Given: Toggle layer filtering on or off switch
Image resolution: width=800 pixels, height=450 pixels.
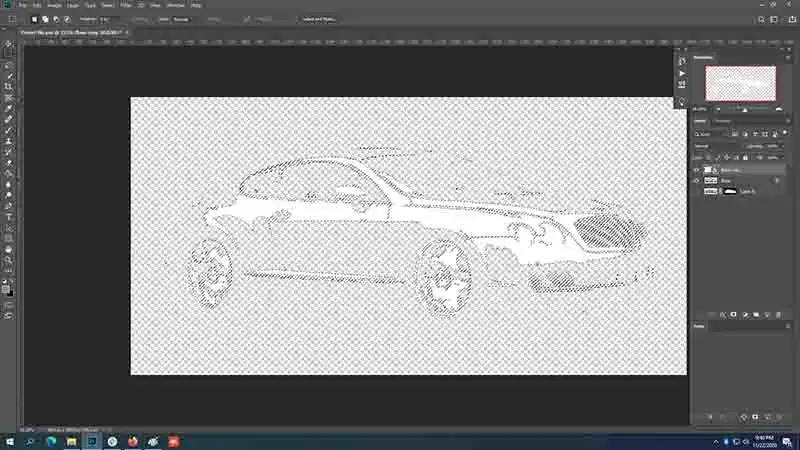Looking at the screenshot, I should click(x=785, y=133).
